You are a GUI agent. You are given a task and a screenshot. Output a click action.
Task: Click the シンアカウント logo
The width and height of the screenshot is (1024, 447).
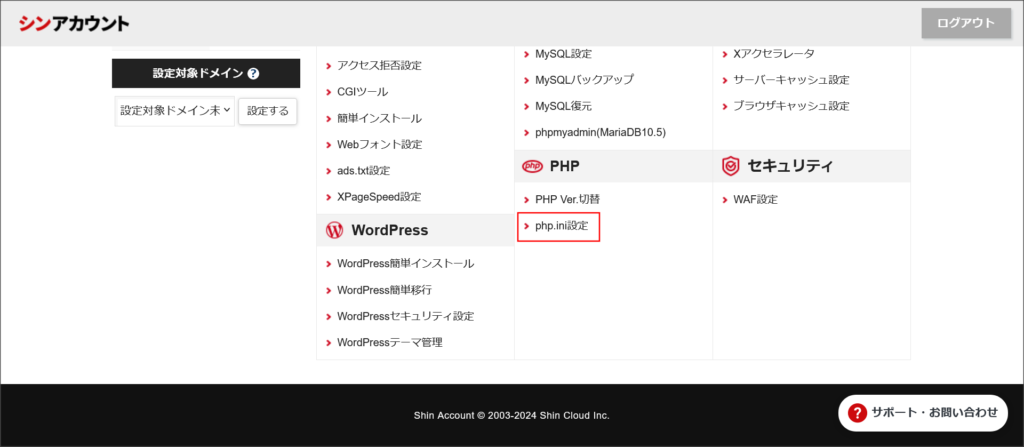pos(73,23)
